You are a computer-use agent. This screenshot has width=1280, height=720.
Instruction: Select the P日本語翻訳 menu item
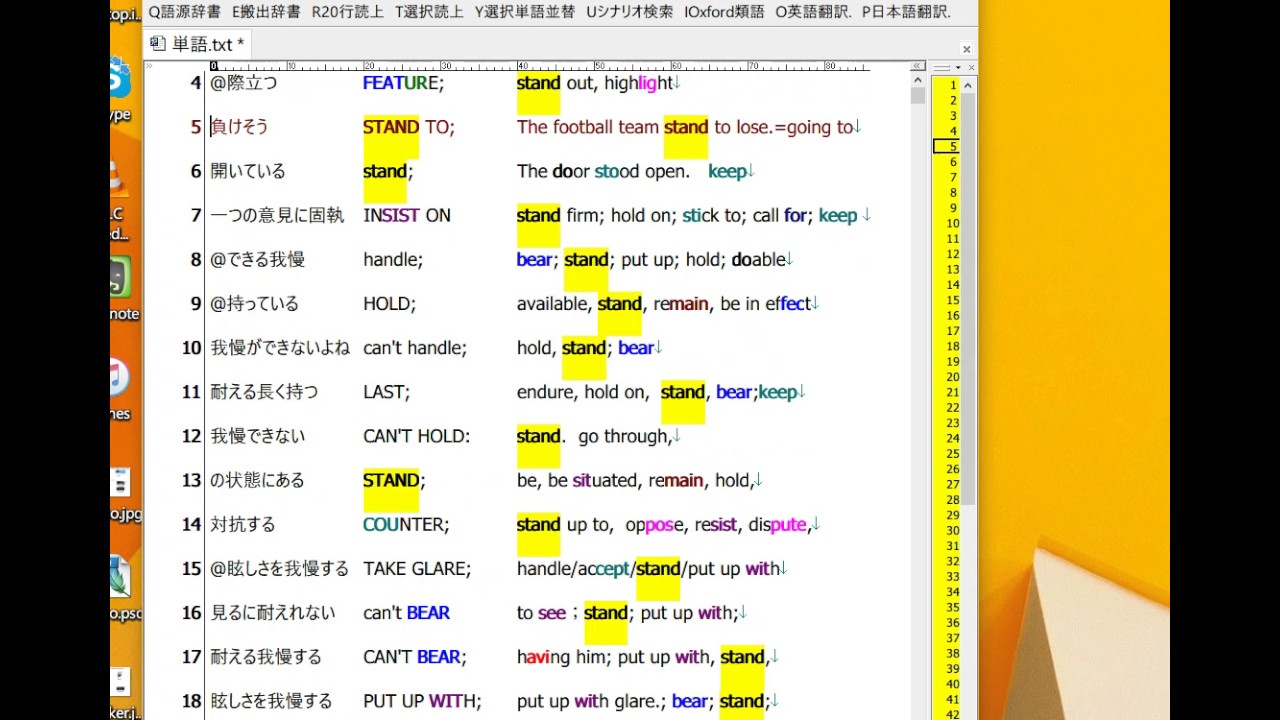click(906, 12)
